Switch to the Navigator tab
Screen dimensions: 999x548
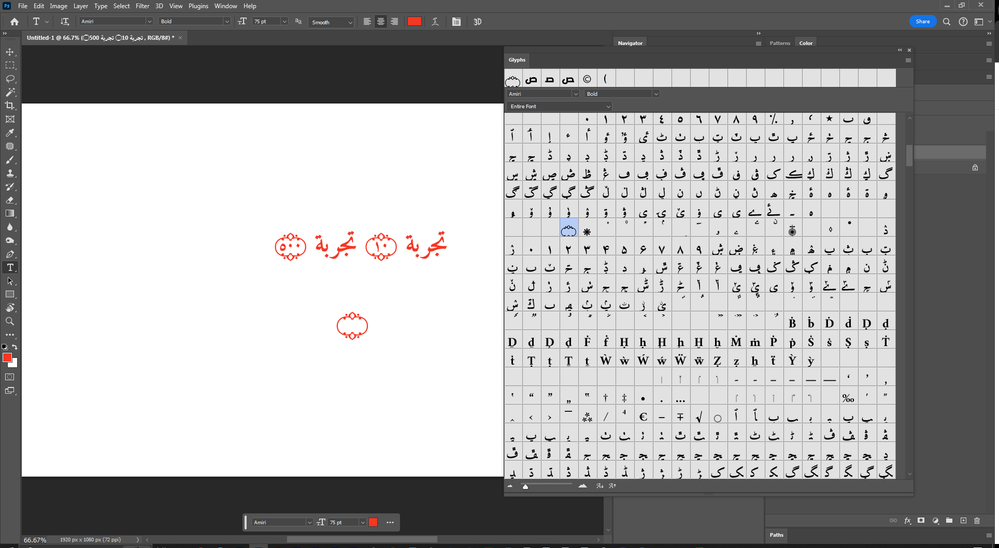(630, 43)
